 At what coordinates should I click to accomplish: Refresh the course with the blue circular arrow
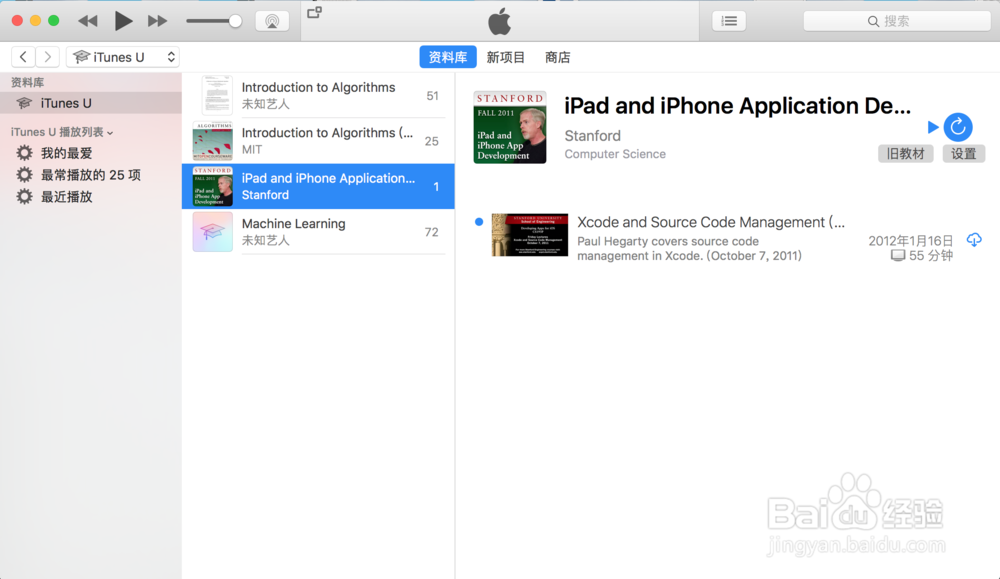[x=958, y=127]
